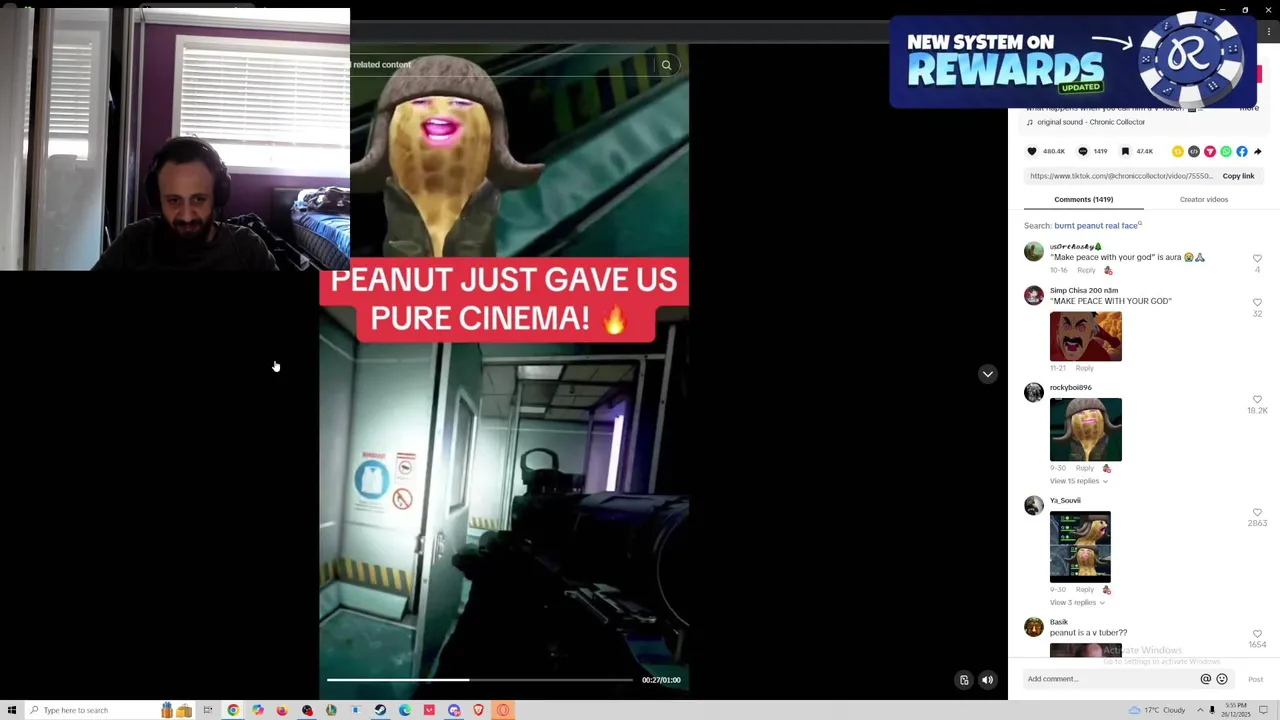Open more share options arrow
This screenshot has height=720, width=1280.
click(x=1258, y=151)
